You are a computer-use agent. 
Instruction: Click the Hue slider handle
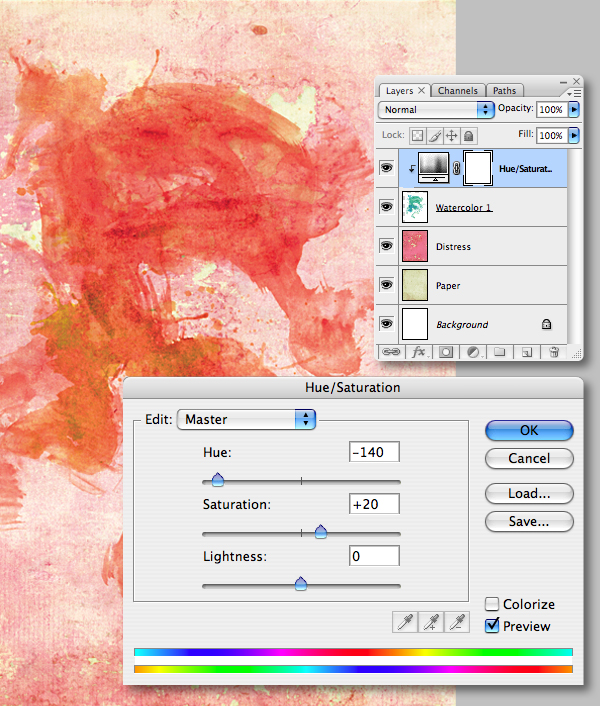(218, 480)
